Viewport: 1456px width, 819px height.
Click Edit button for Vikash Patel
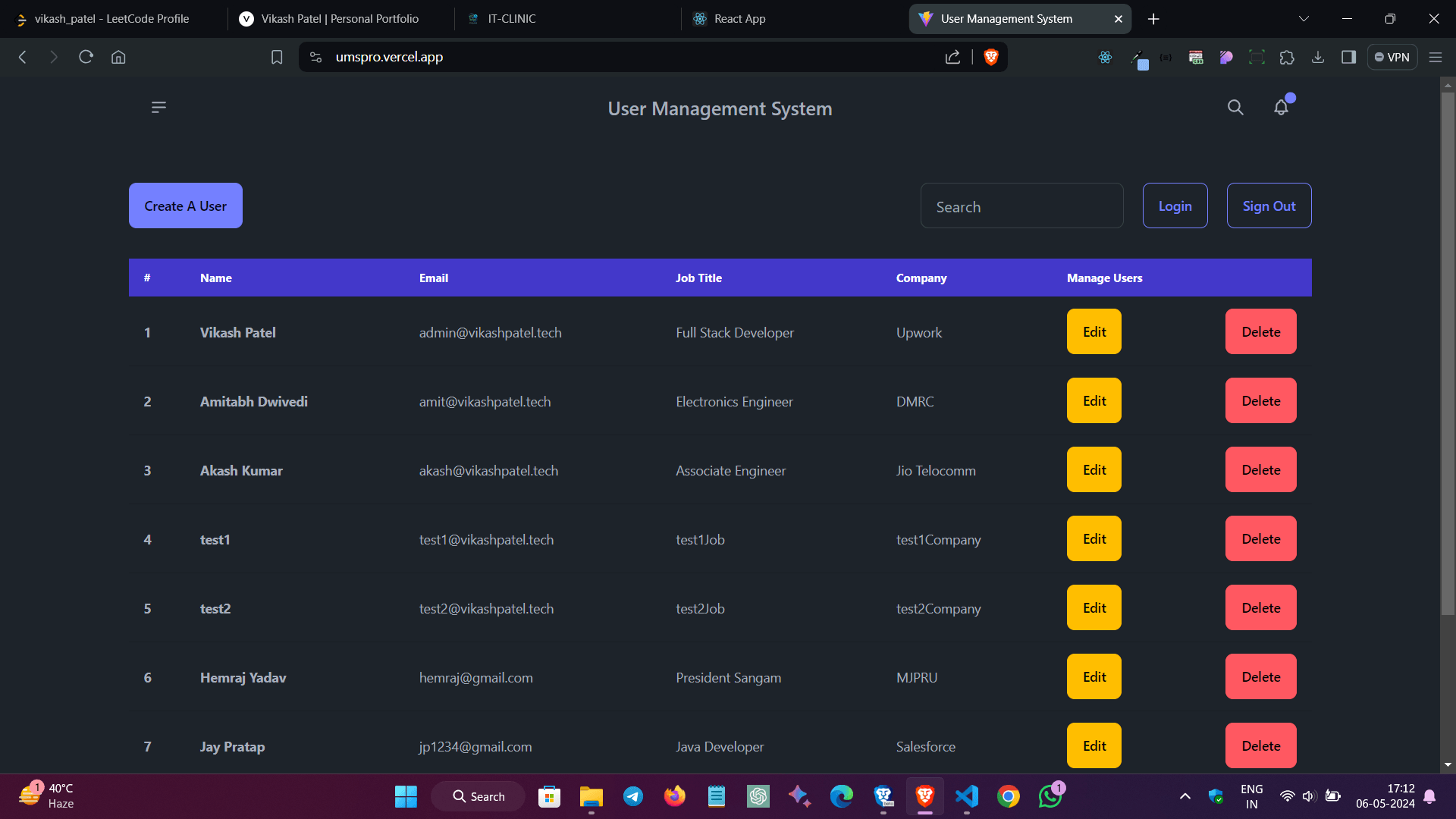click(x=1094, y=332)
